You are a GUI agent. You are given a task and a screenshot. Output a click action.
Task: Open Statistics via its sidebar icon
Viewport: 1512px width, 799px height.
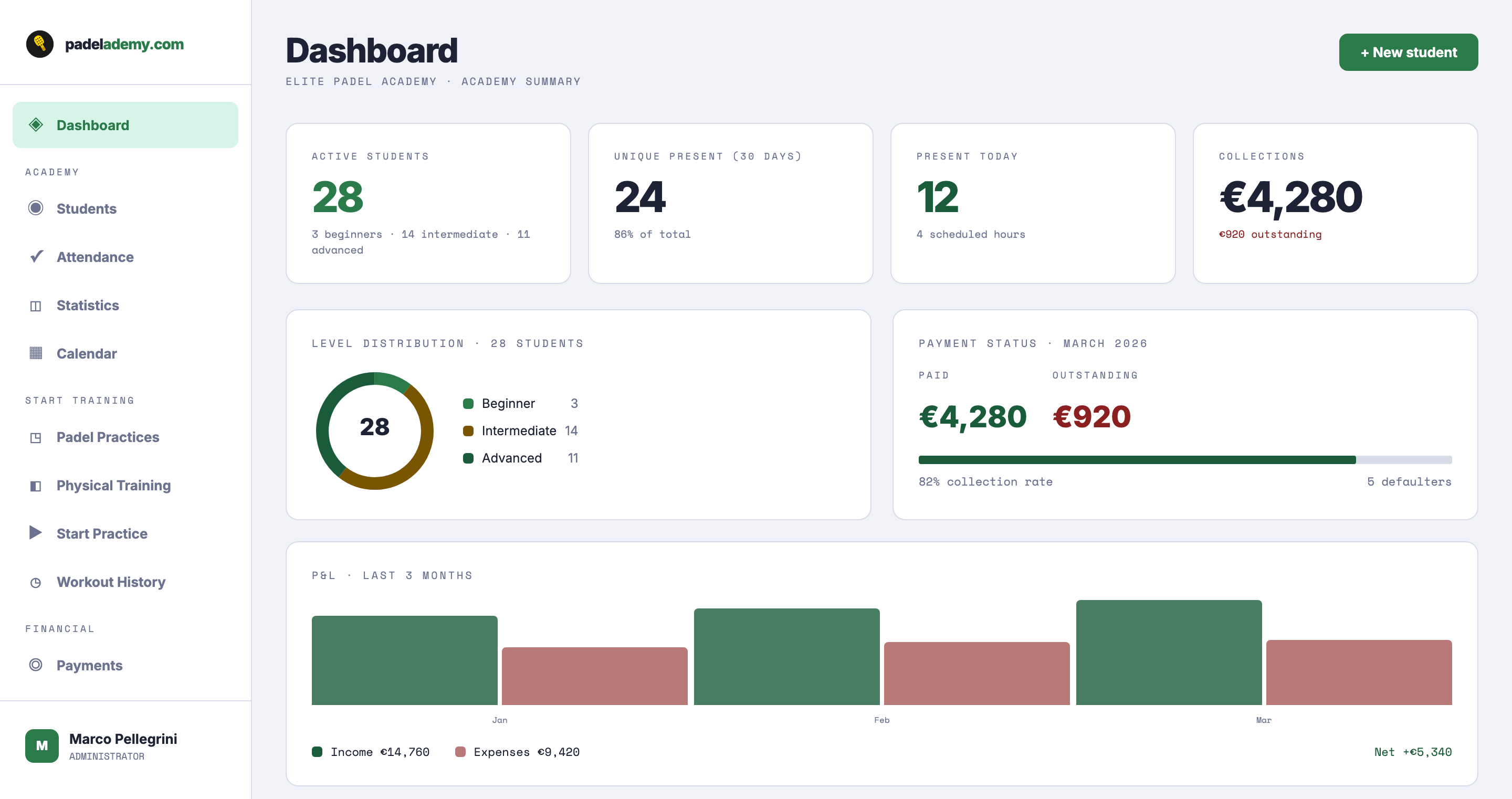click(36, 306)
